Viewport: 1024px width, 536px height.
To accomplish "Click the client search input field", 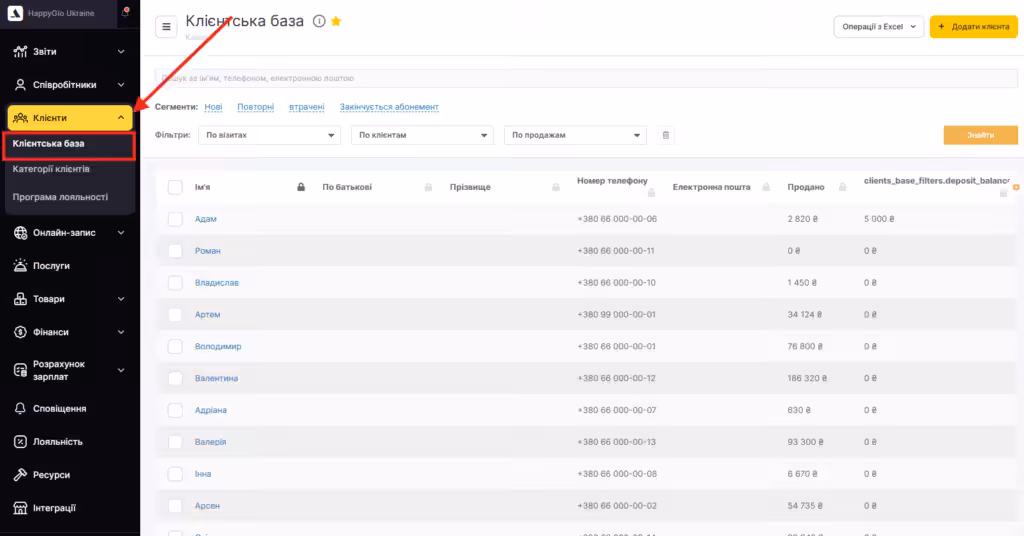I will [586, 78].
